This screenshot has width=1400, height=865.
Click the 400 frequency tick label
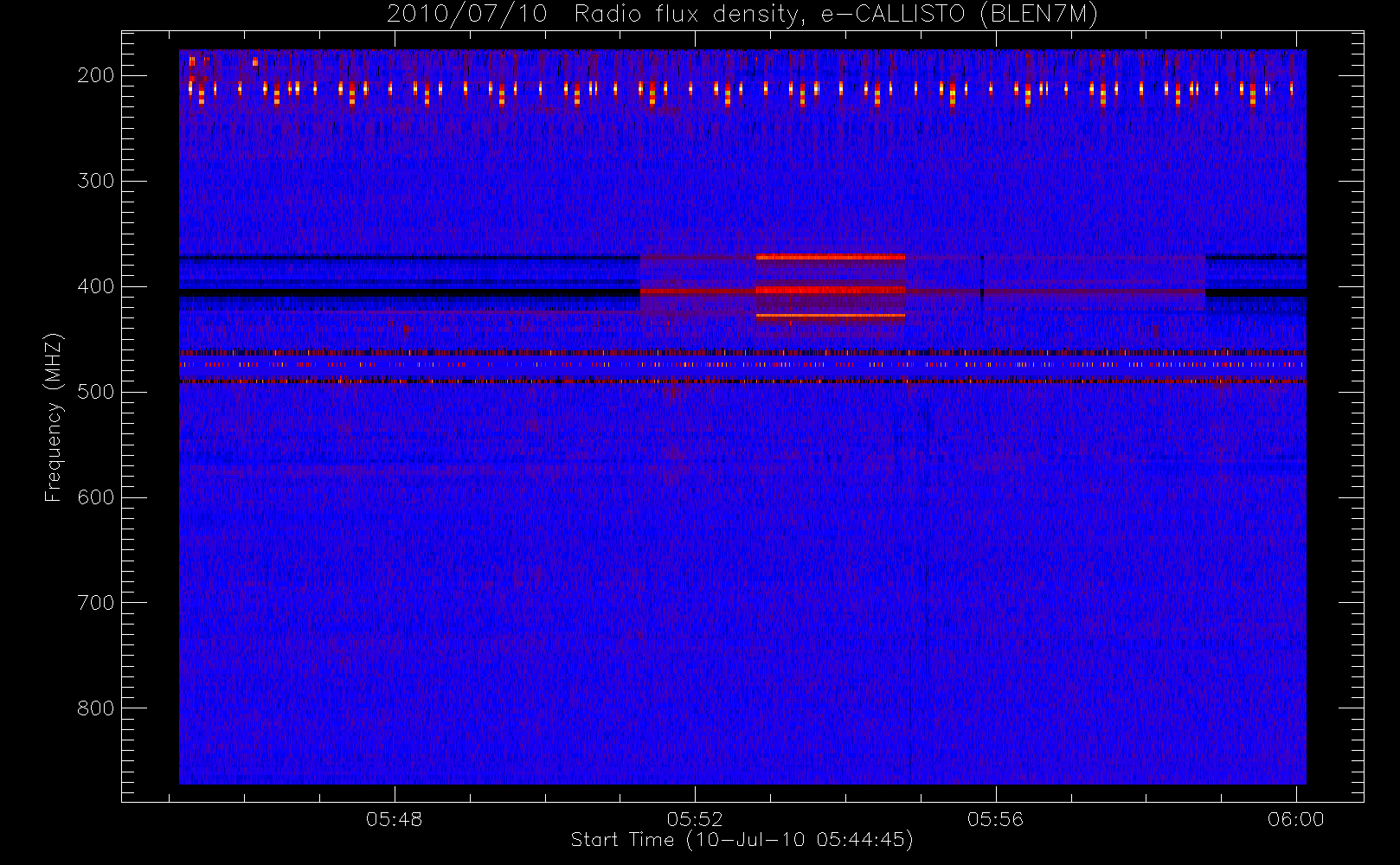96,286
